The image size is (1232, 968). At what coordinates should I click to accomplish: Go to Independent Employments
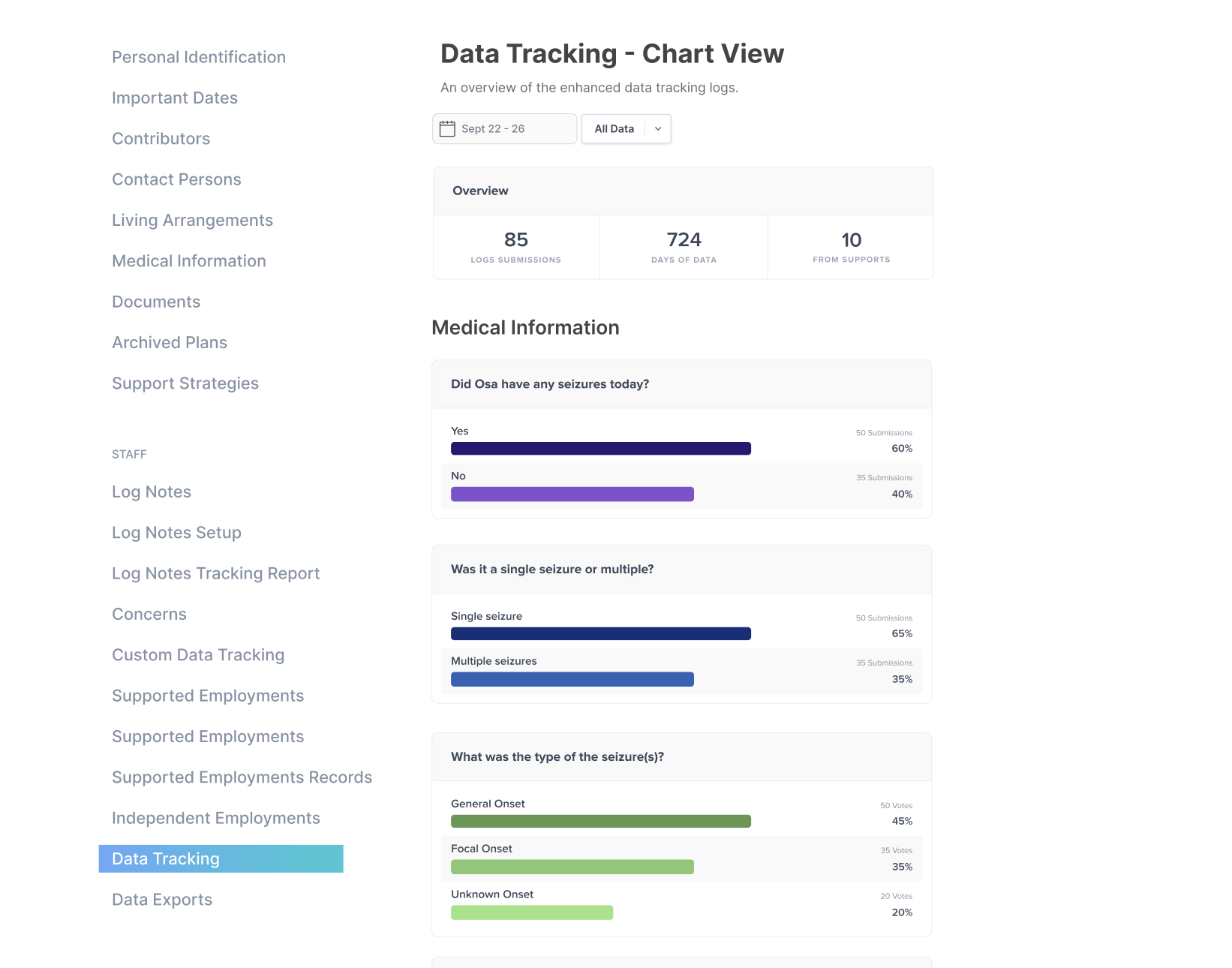tap(216, 818)
